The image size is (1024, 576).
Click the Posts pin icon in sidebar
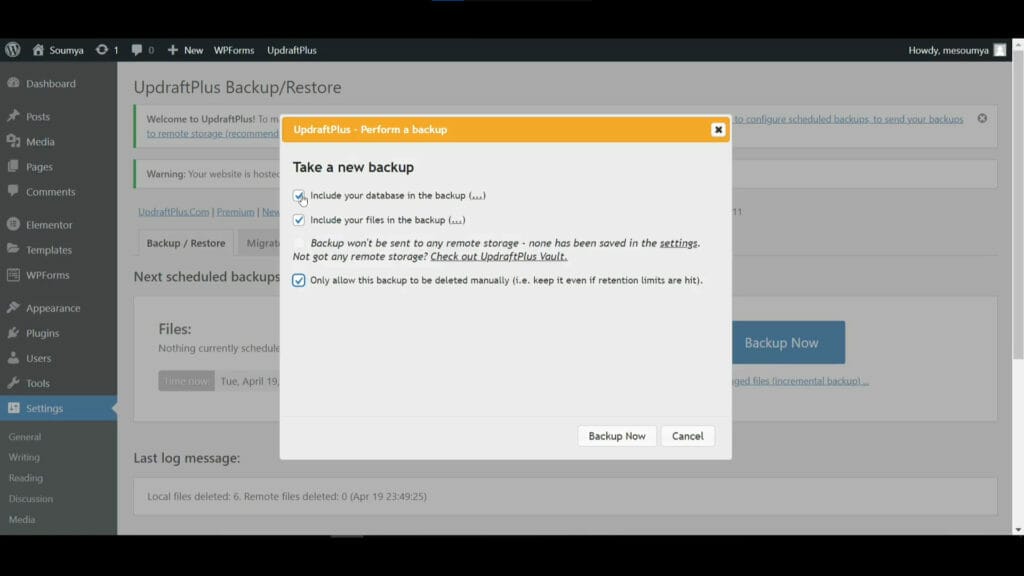(x=13, y=116)
